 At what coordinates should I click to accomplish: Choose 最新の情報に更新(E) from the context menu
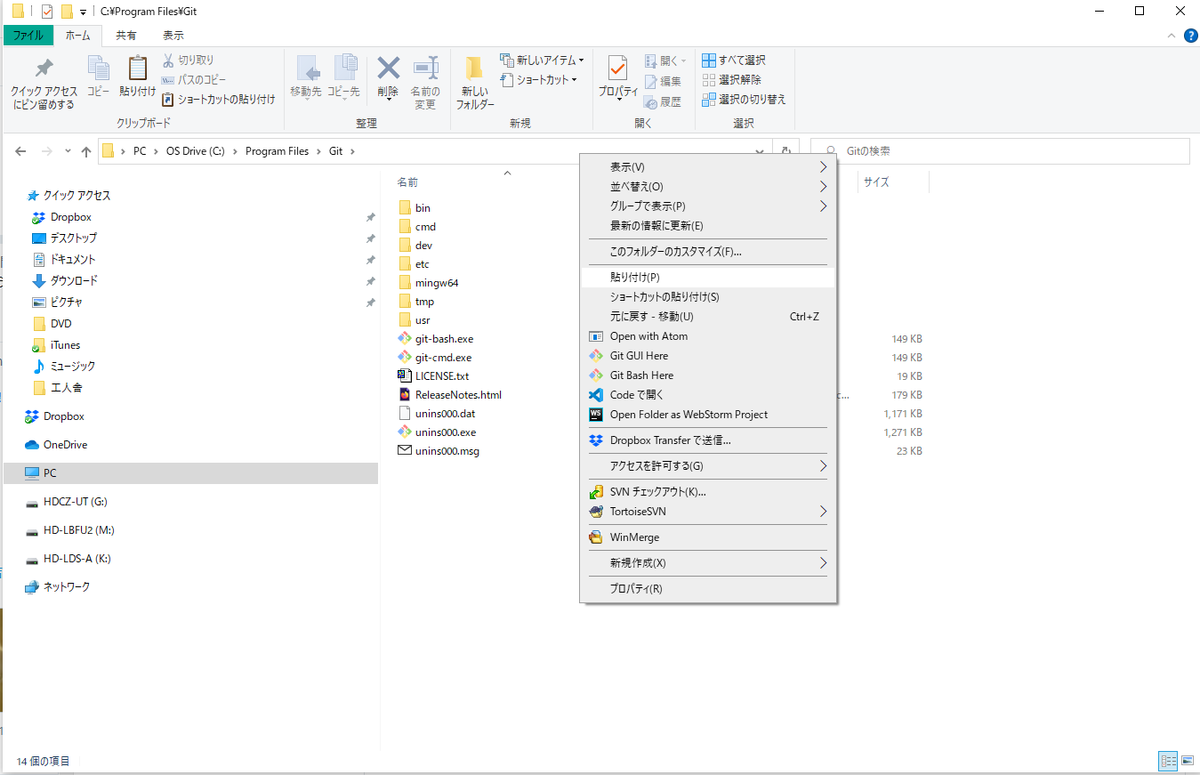coord(708,226)
